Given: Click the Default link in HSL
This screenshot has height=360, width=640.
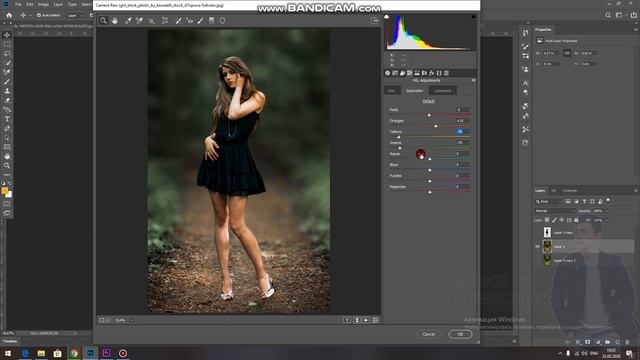Looking at the screenshot, I should tap(428, 101).
